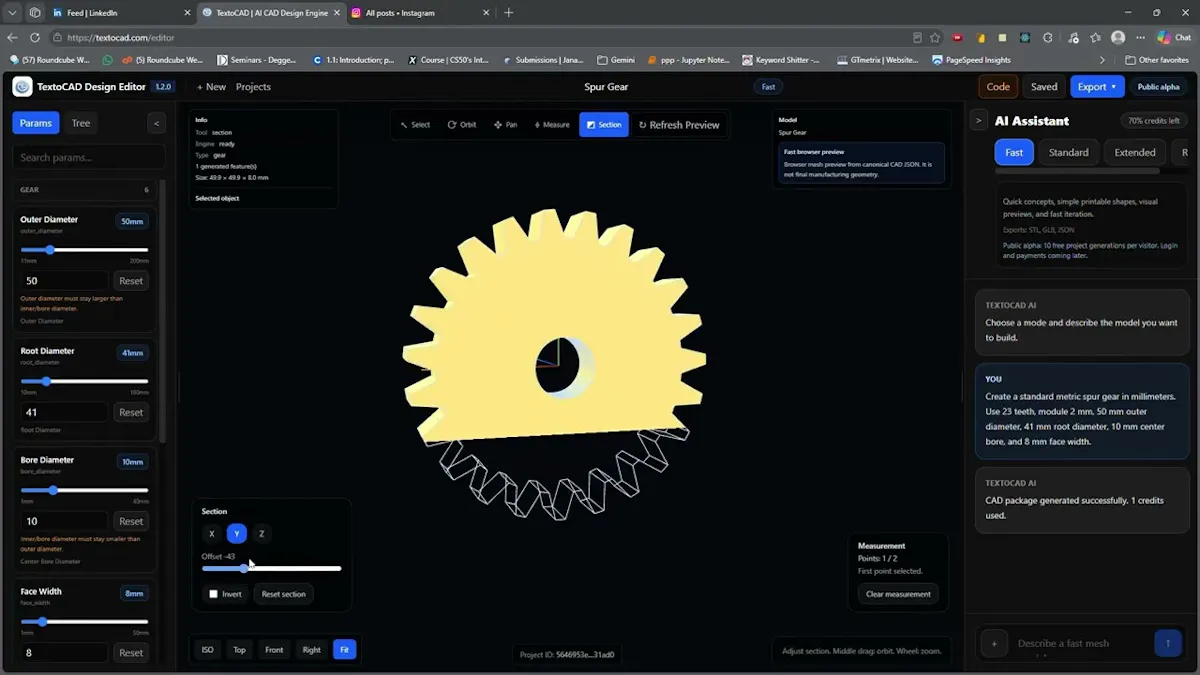Tick the Invert section checkbox
This screenshot has height=675, width=1200.
coord(213,594)
